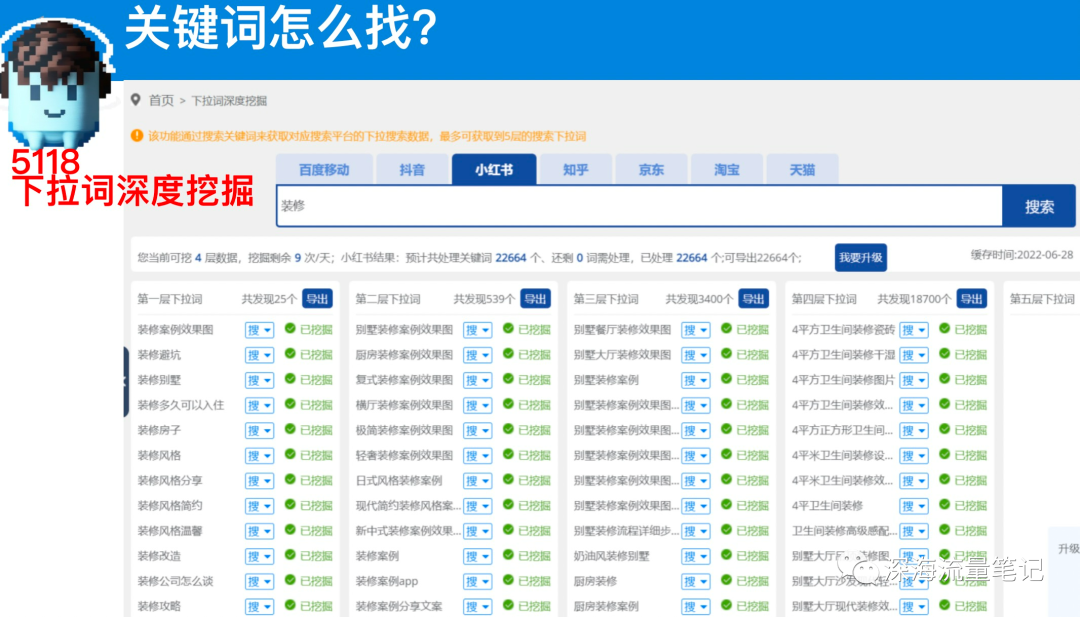Open the 搜 dropdown for 装修风格温馨
Image resolution: width=1080 pixels, height=617 pixels.
pos(259,531)
